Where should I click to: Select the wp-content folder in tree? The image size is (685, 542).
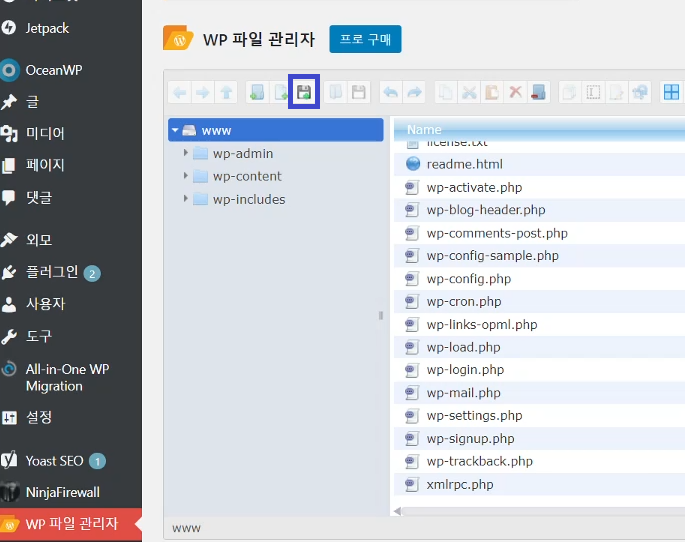coord(247,176)
